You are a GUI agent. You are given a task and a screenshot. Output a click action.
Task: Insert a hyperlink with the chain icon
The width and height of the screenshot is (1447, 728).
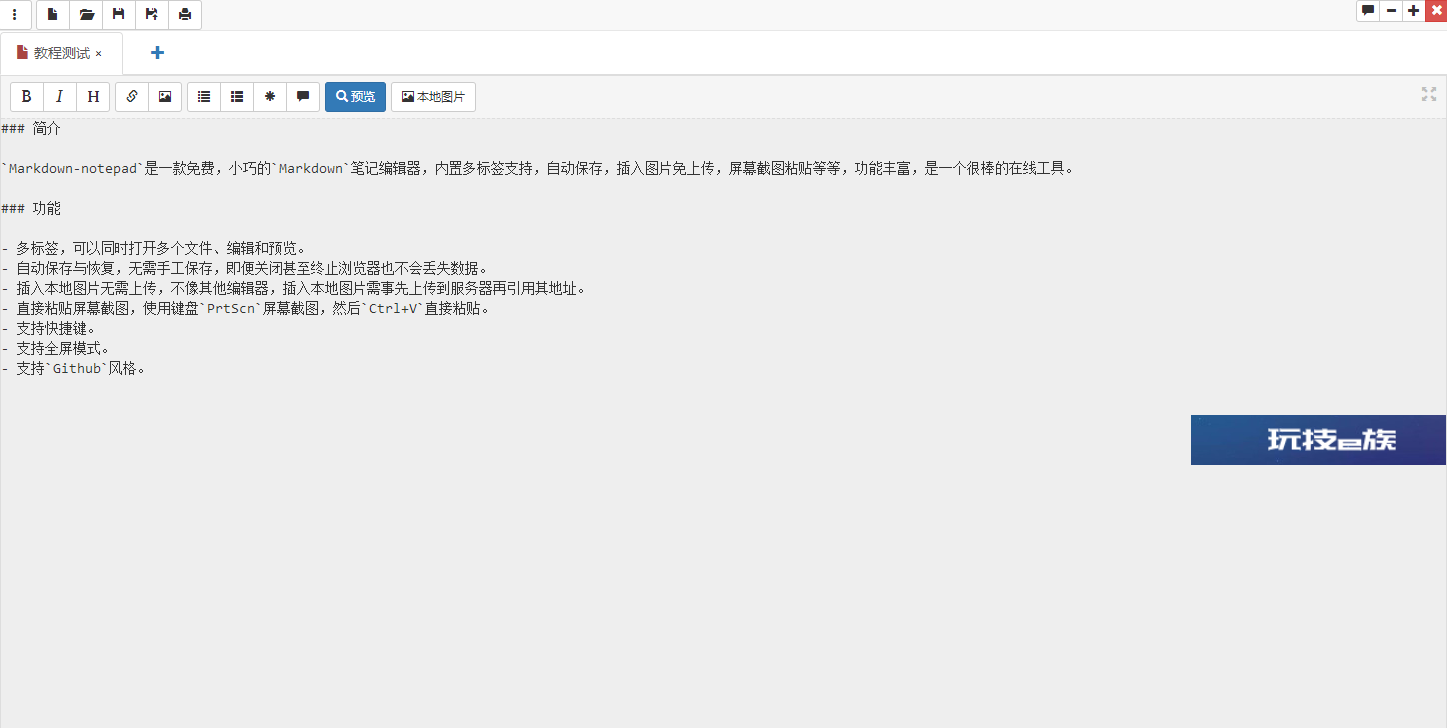point(132,97)
